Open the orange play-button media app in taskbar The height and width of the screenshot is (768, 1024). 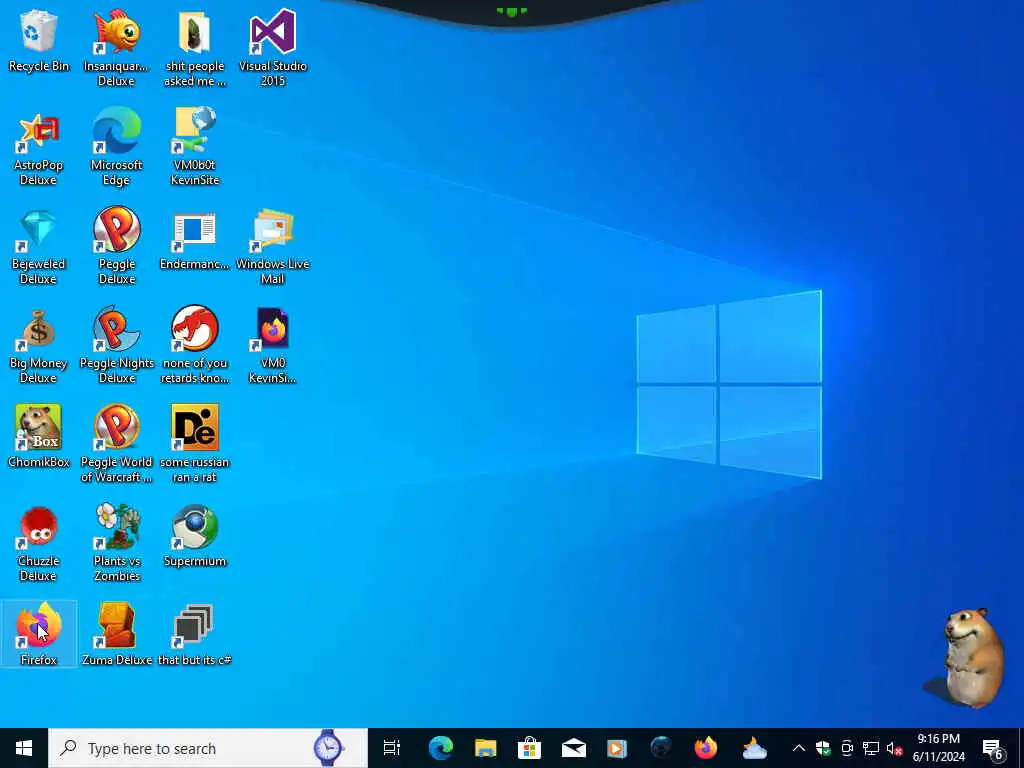coord(617,748)
